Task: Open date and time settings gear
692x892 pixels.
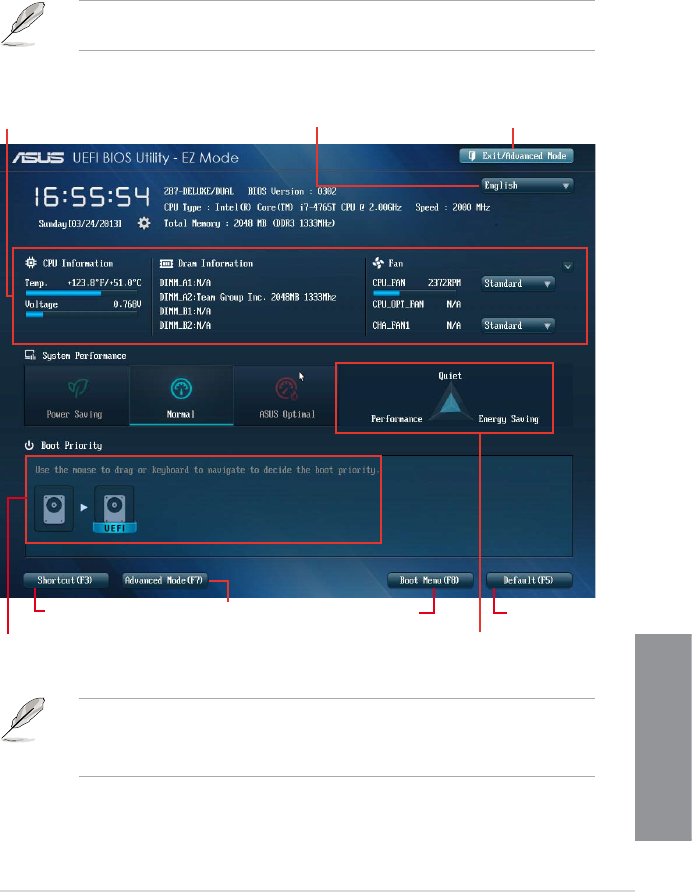Action: (x=144, y=223)
